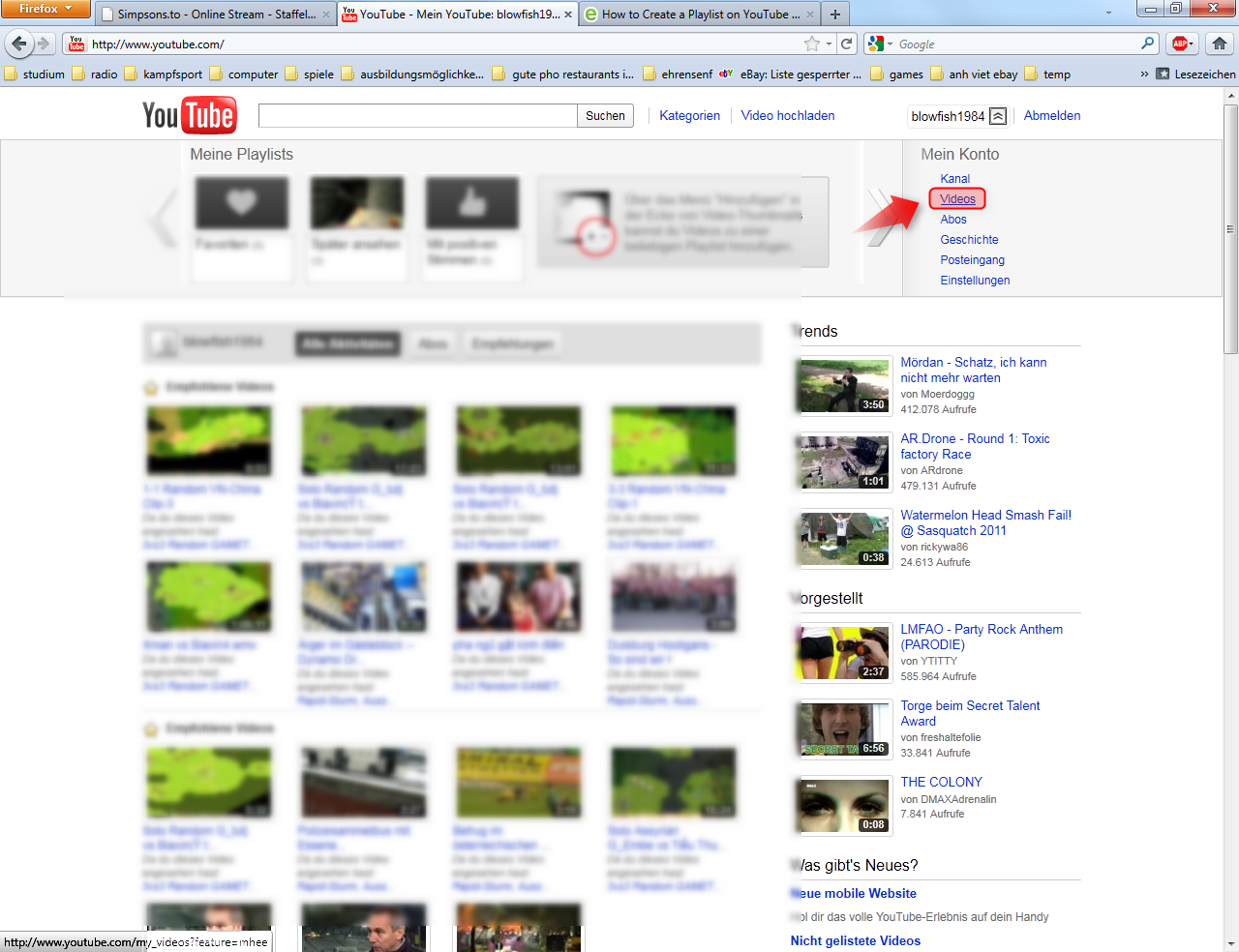Open the search engine selector dropdown
Viewport: 1239px width, 952px height.
tap(880, 44)
